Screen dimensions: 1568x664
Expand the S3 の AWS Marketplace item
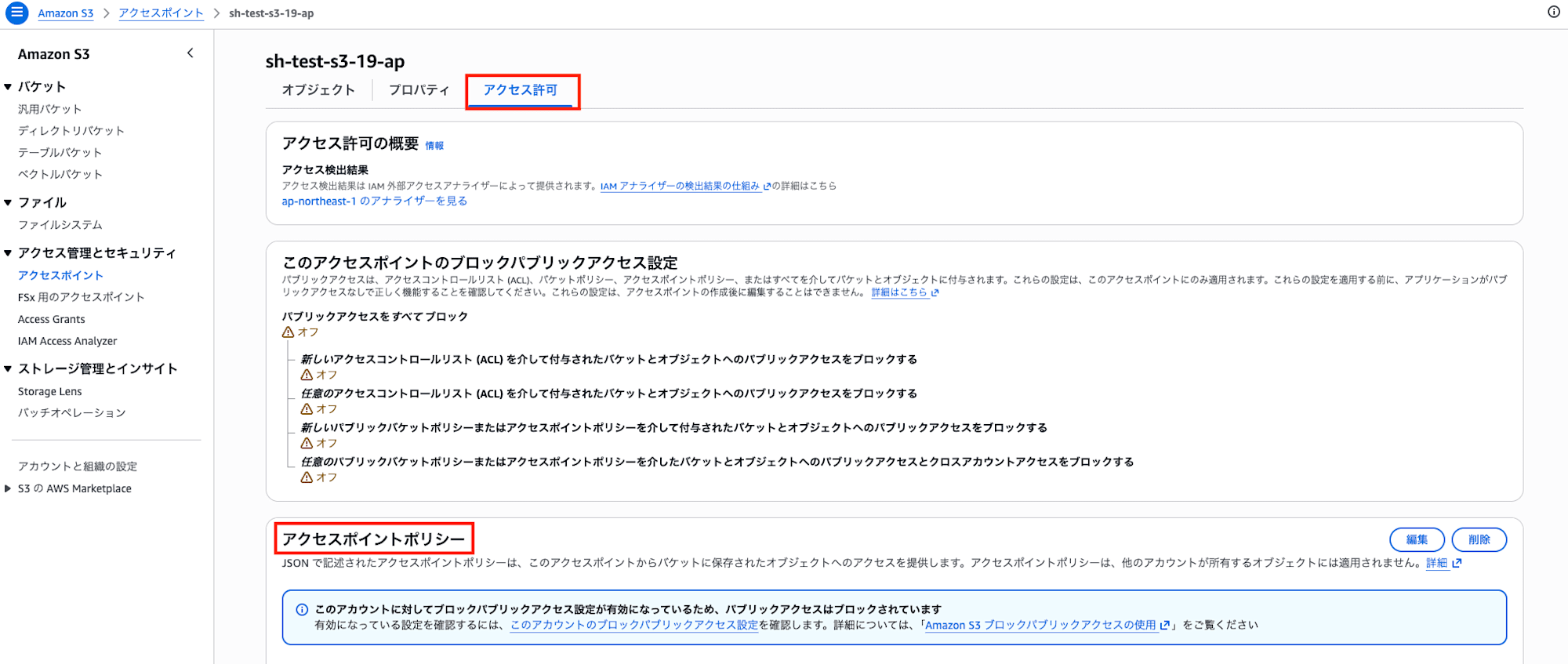coord(8,488)
